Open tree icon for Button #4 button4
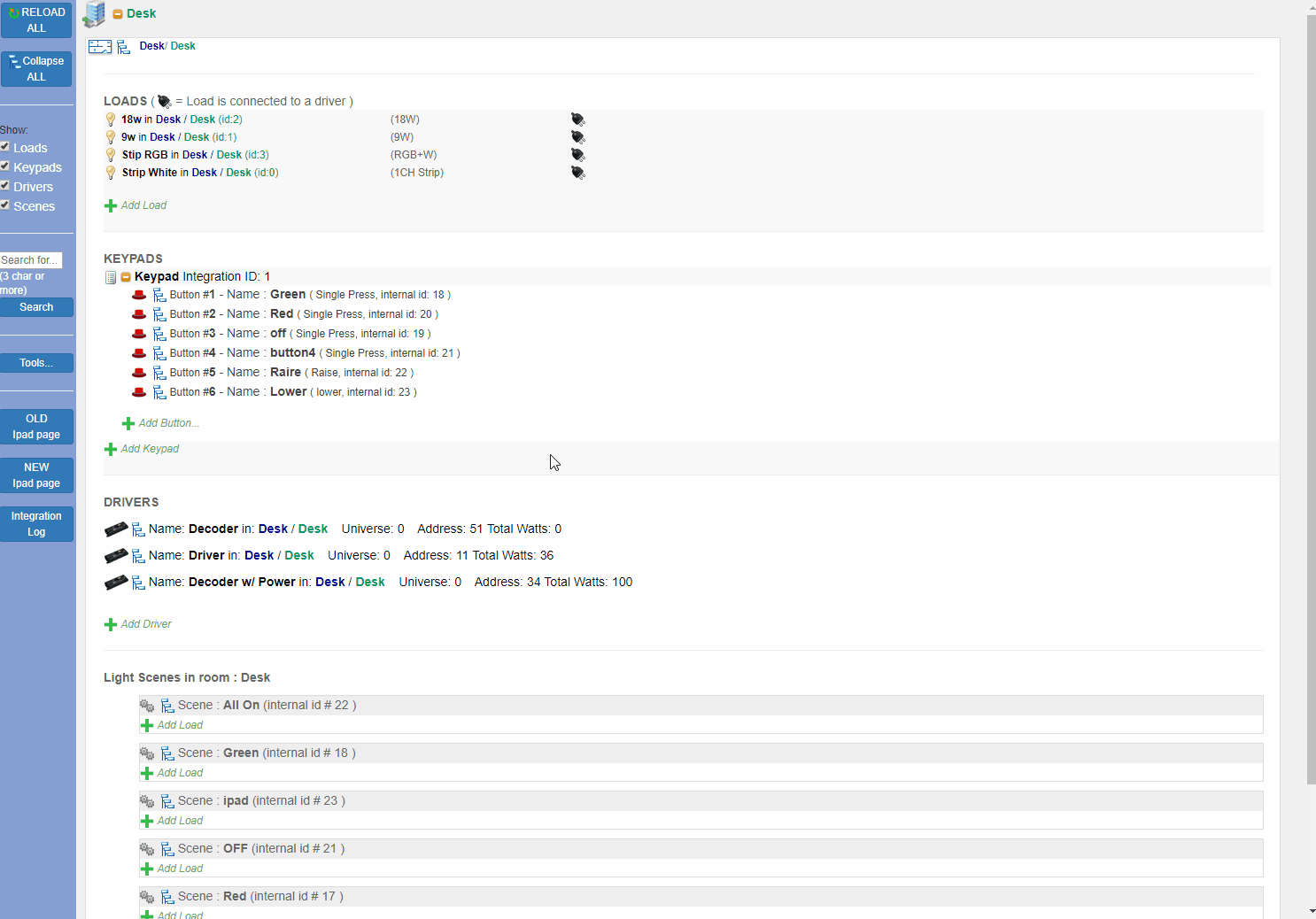 [x=159, y=353]
